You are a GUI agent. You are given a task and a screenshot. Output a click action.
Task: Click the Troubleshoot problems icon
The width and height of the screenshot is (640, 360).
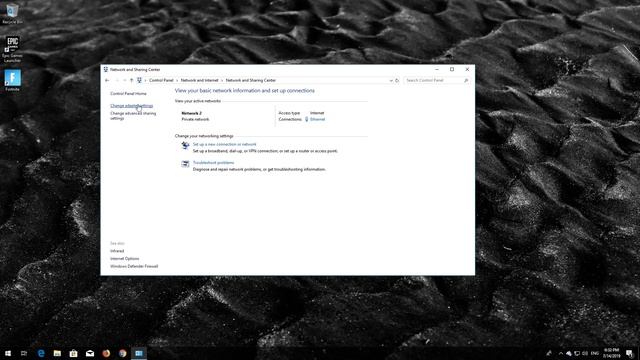(x=185, y=164)
